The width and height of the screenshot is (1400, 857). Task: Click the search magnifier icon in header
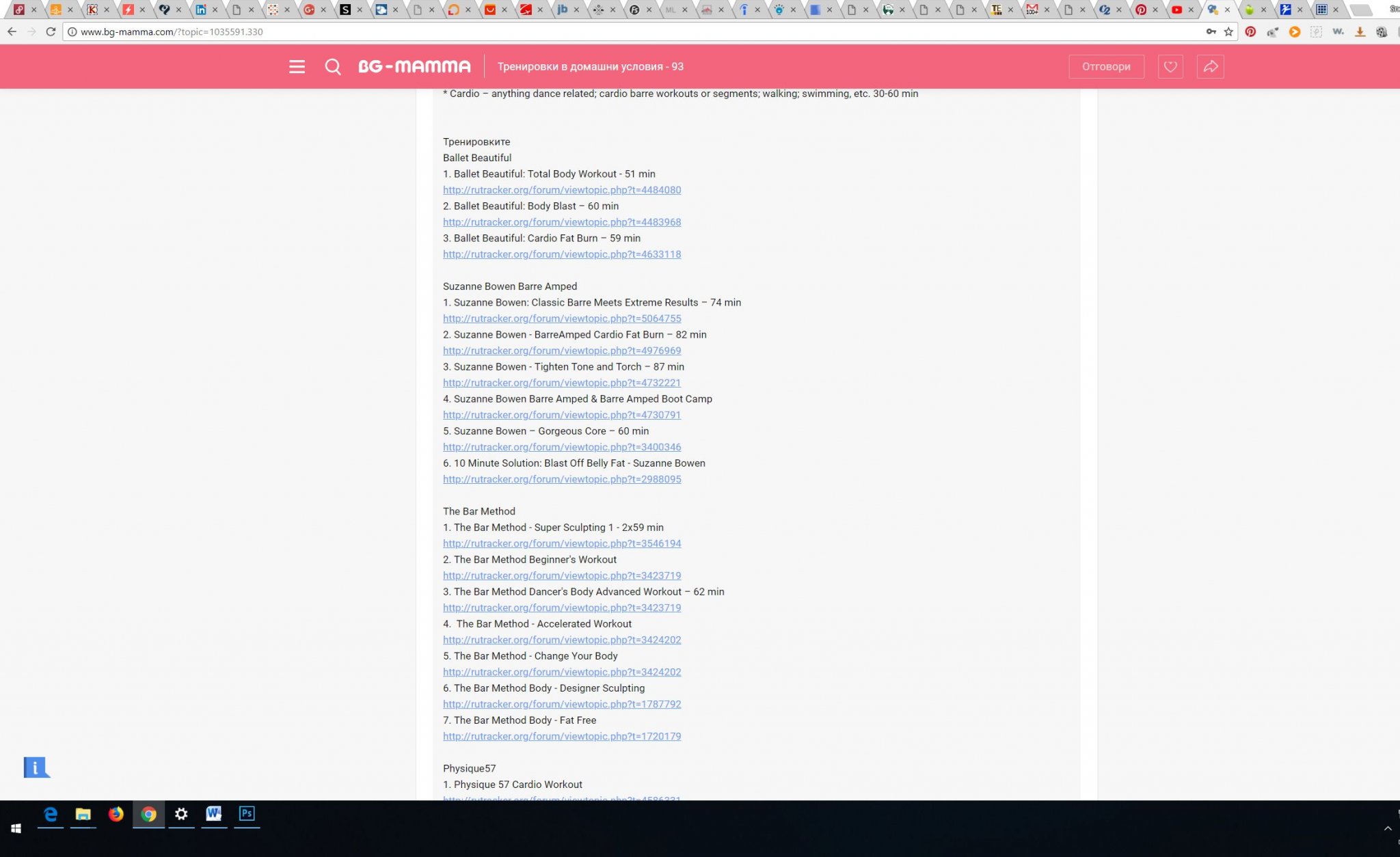click(x=333, y=66)
